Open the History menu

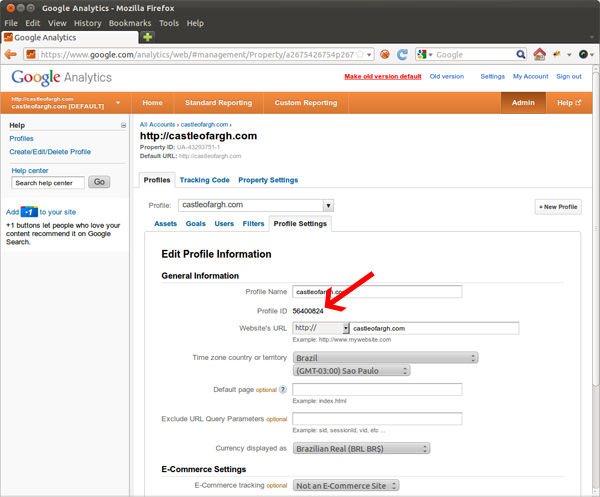(x=88, y=23)
